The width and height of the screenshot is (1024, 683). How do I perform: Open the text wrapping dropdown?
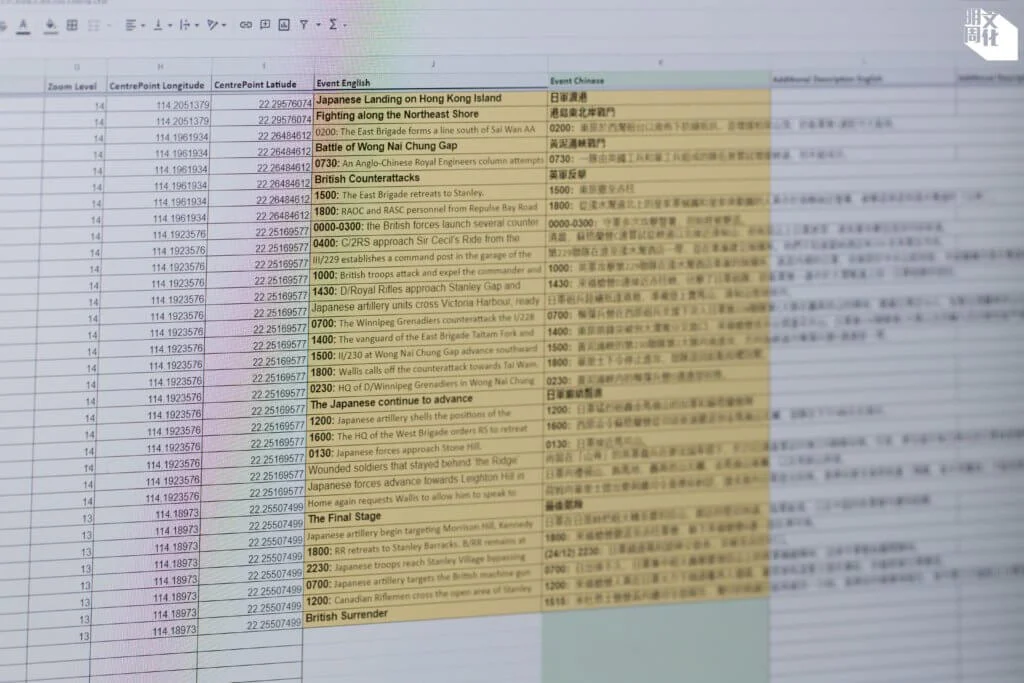click(x=186, y=24)
